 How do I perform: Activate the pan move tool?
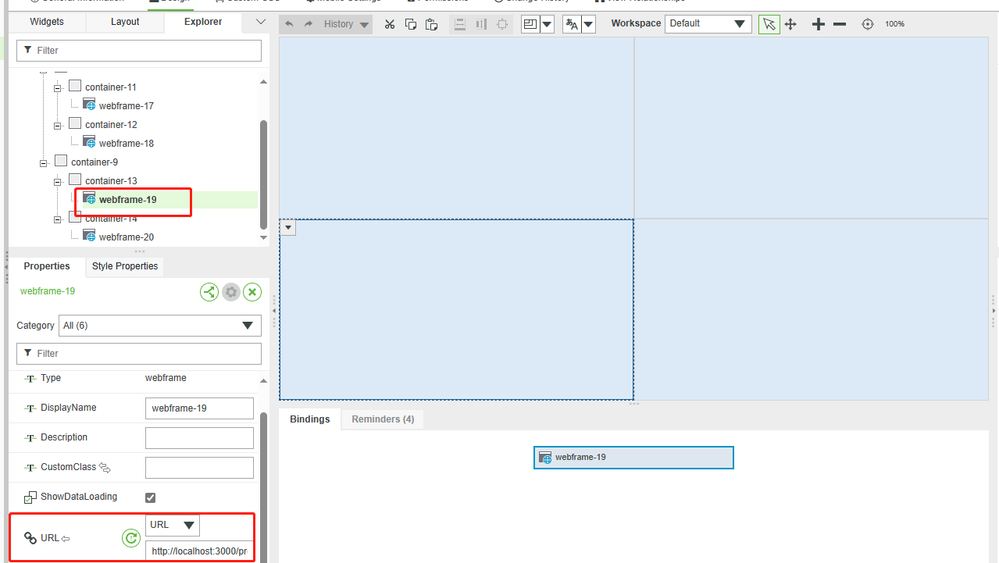pyautogui.click(x=791, y=24)
